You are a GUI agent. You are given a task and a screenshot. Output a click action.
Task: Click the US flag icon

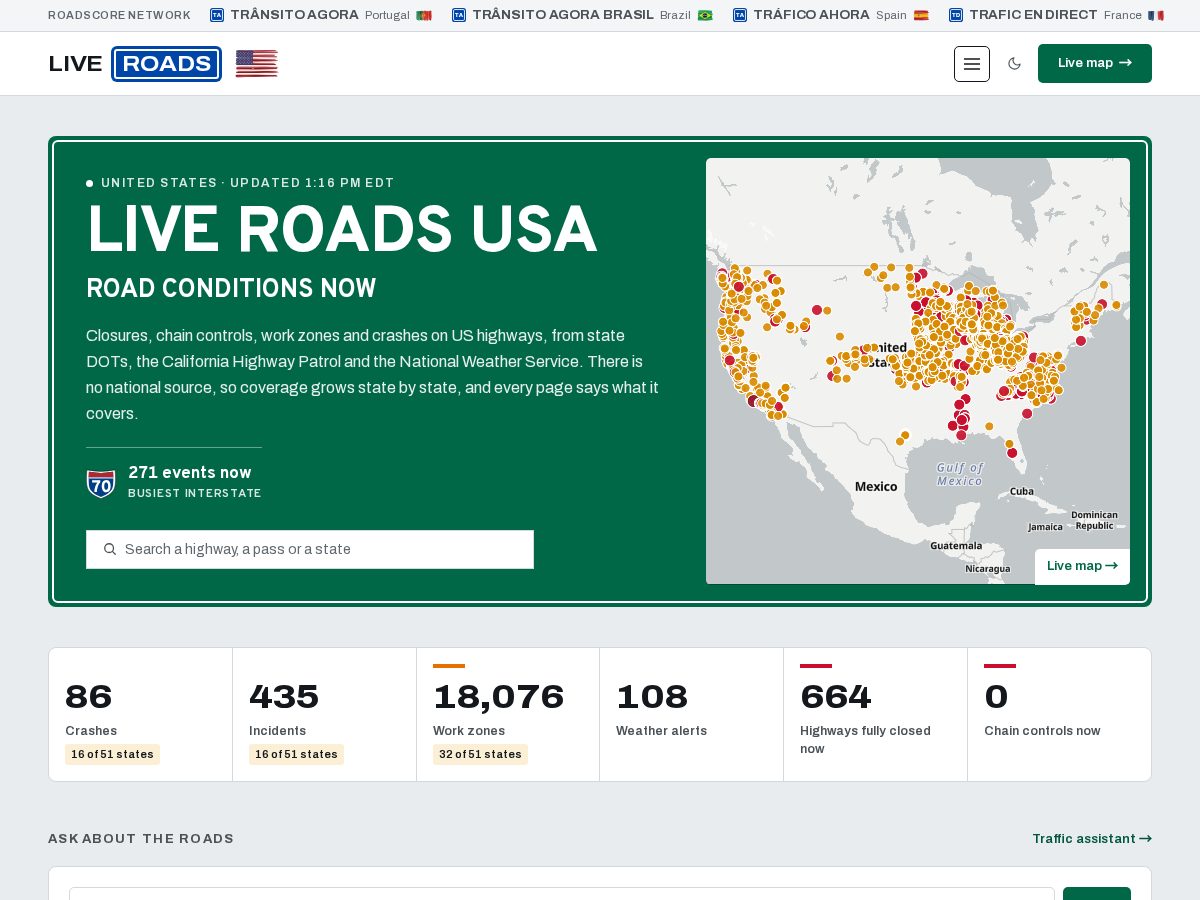257,64
